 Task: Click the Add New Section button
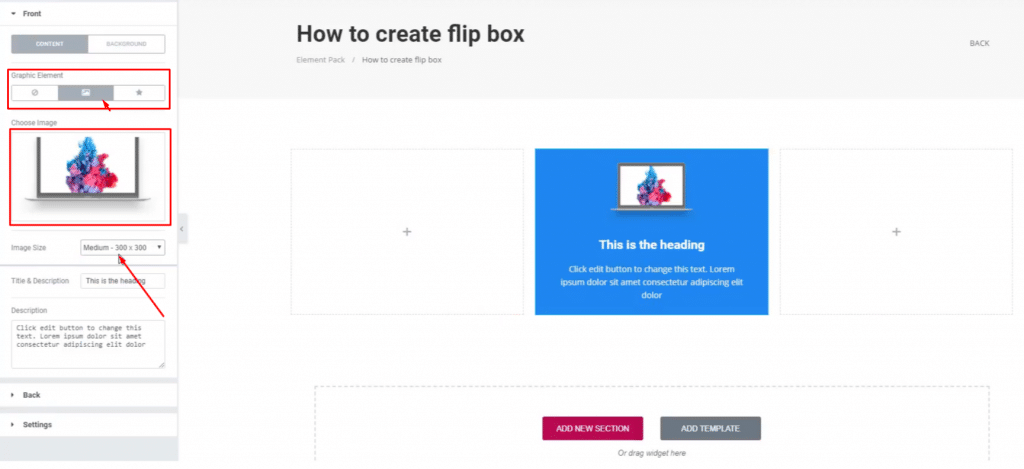pyautogui.click(x=592, y=428)
